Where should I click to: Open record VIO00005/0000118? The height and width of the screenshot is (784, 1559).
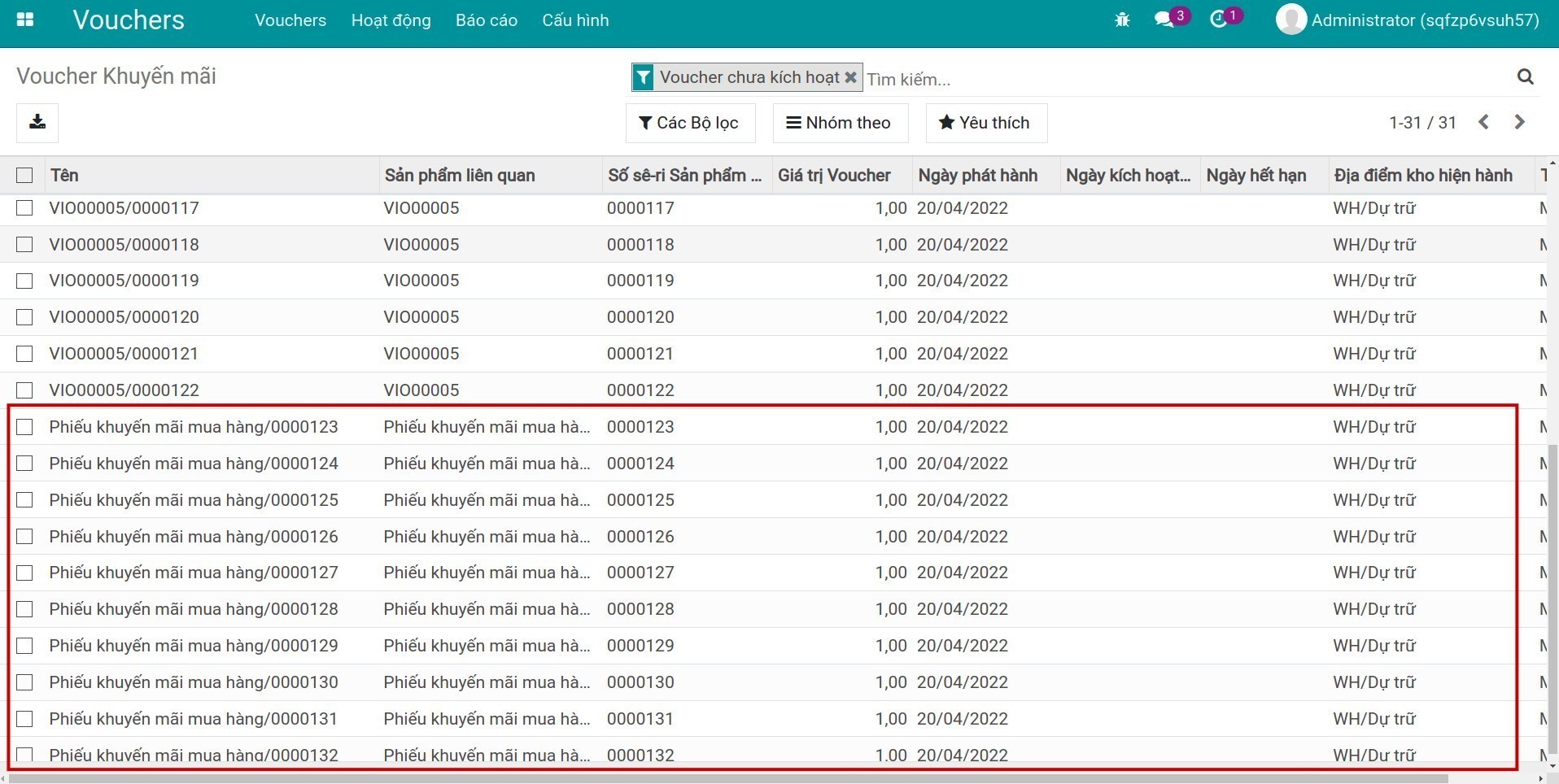[124, 245]
